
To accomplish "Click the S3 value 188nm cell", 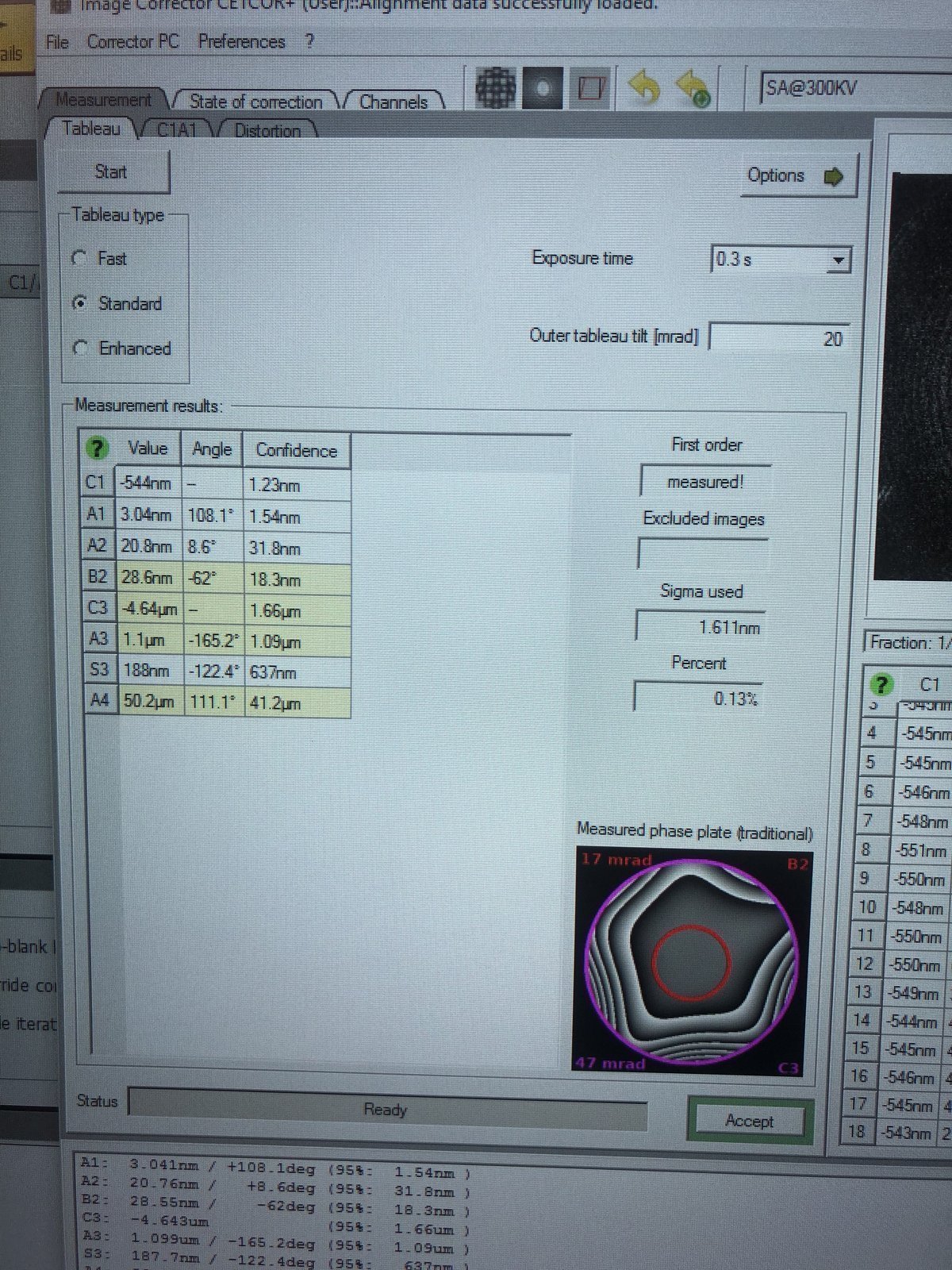I will (x=149, y=671).
